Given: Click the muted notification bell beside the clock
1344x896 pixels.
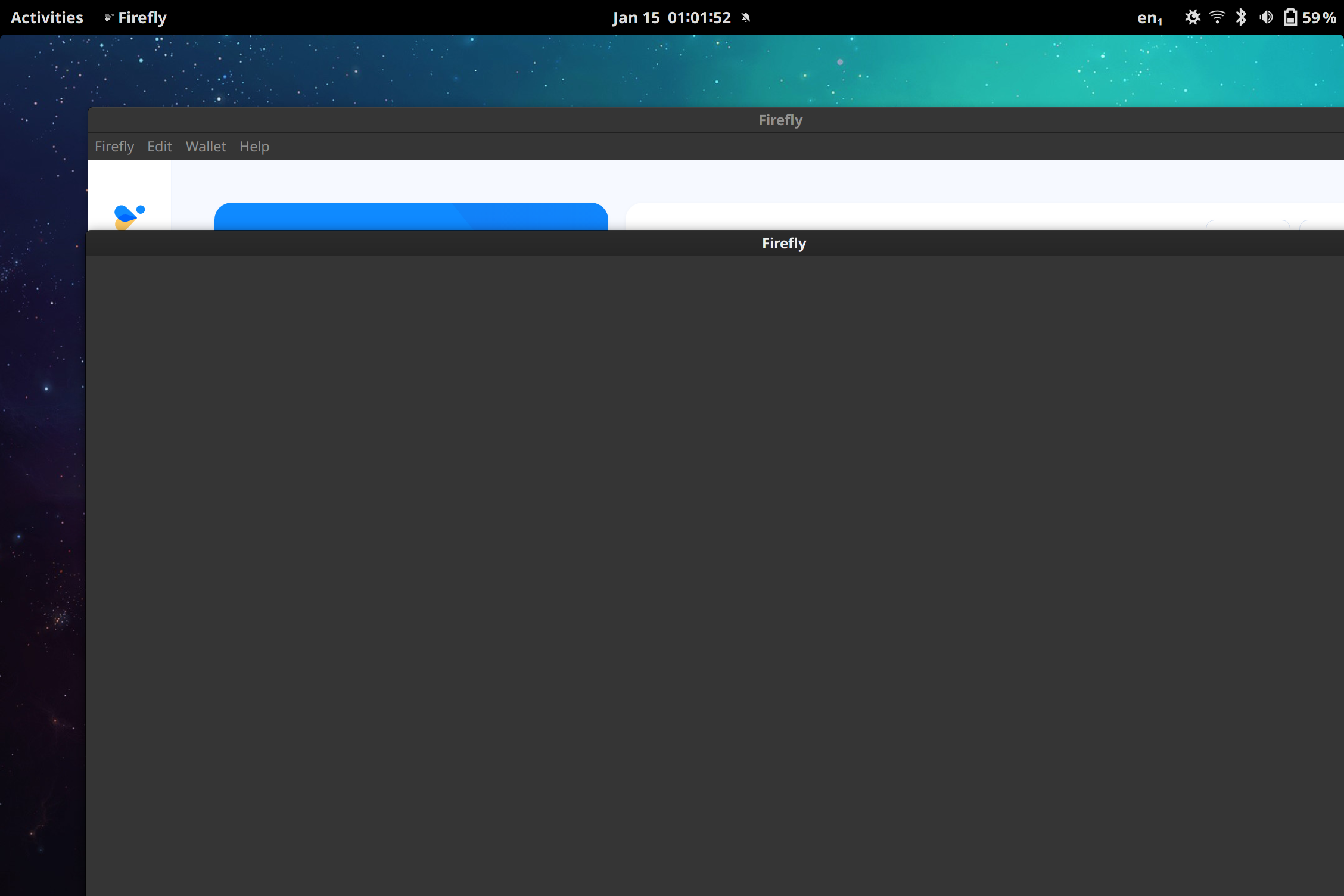Looking at the screenshot, I should click(745, 17).
